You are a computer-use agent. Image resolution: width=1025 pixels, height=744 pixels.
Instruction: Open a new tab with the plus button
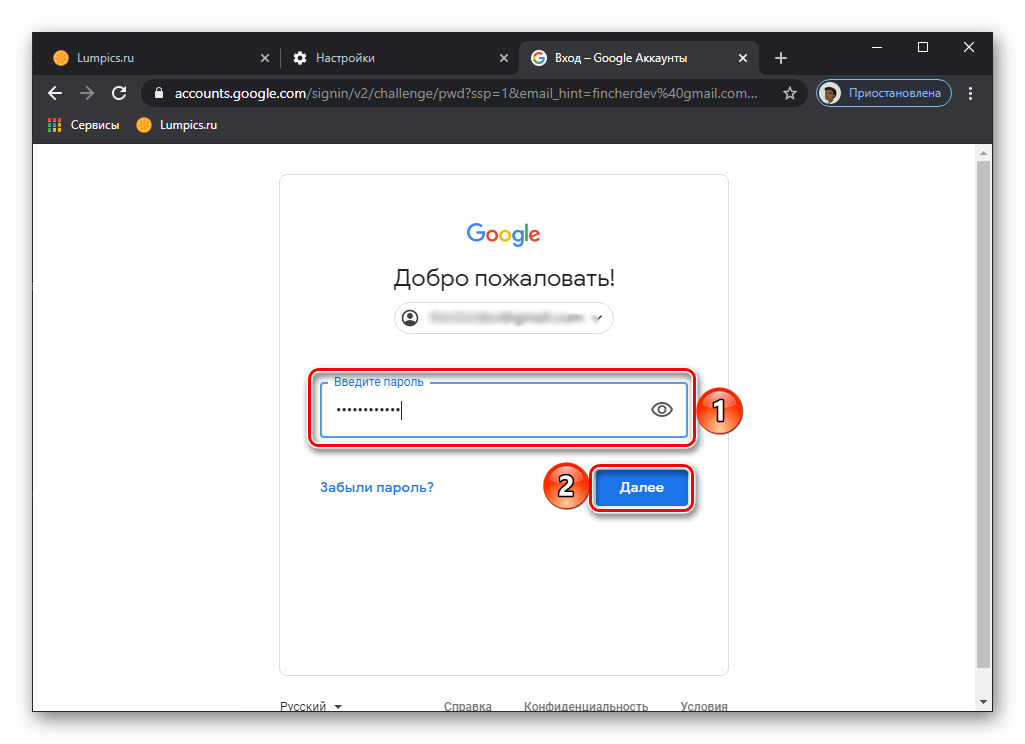click(x=781, y=58)
